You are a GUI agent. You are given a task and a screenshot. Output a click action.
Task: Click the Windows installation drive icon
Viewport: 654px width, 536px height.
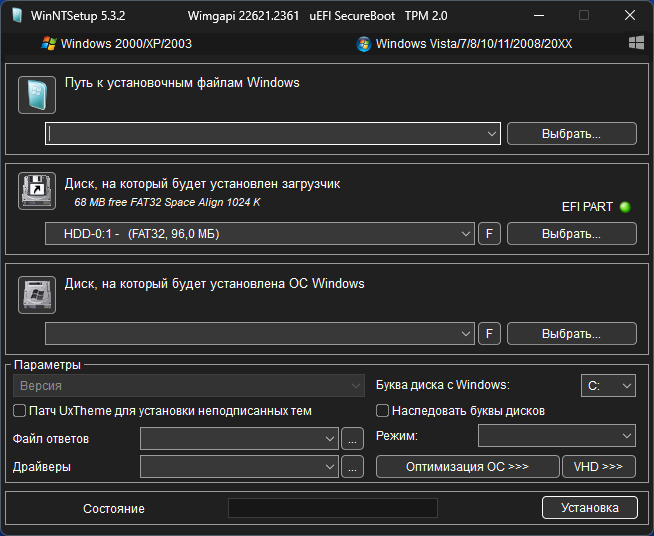tap(37, 295)
